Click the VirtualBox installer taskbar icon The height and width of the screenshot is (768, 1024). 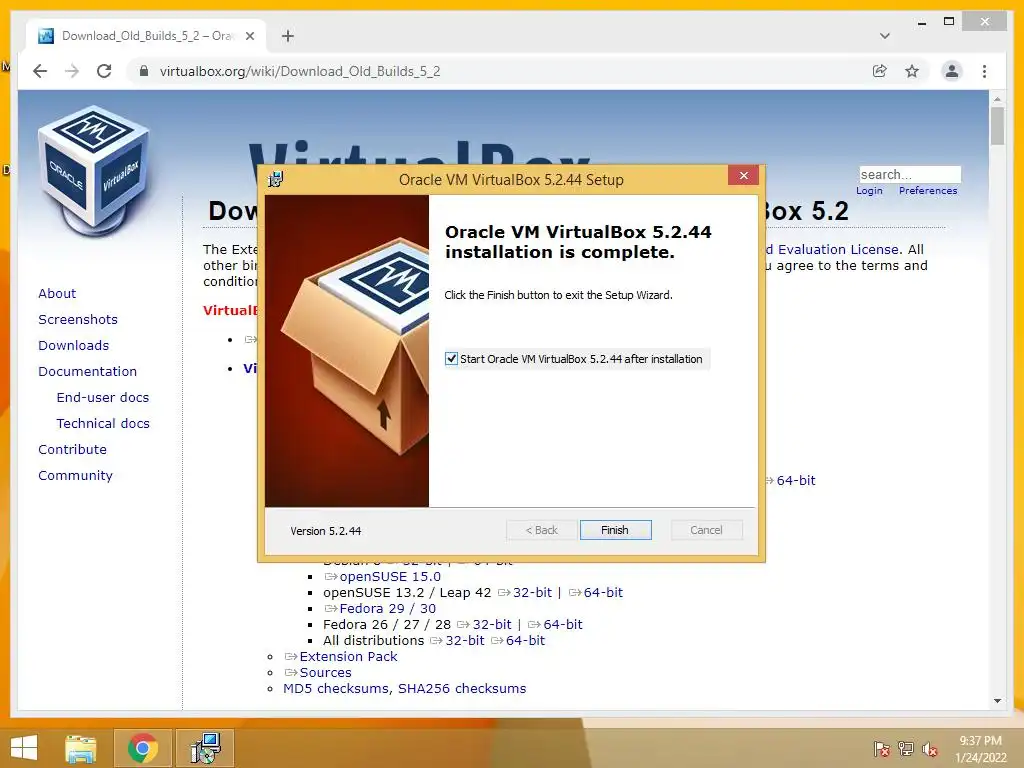(x=205, y=748)
